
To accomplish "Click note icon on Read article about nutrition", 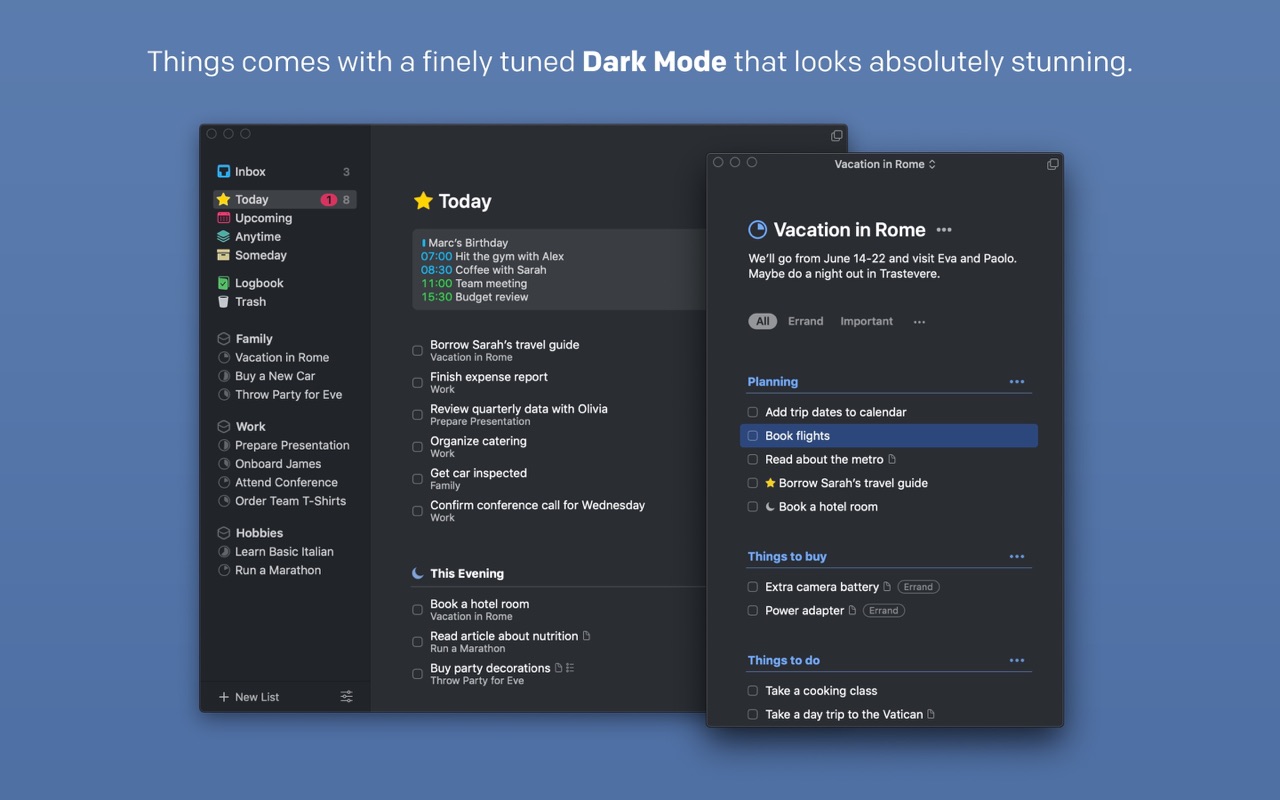I will coord(587,636).
